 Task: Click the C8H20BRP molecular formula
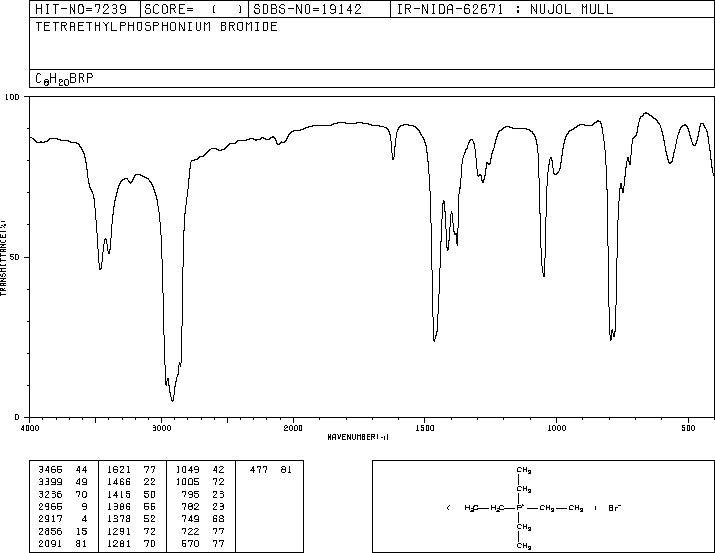64,79
